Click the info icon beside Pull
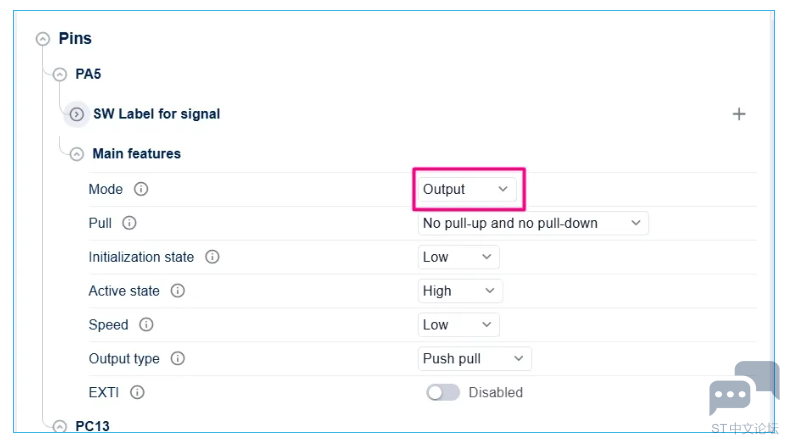 129,223
